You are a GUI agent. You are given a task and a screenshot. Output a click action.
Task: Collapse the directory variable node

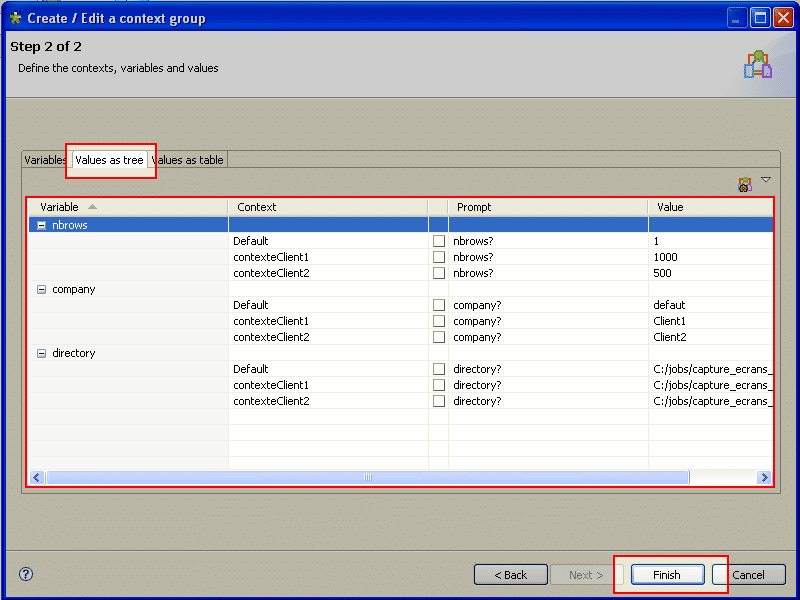(x=41, y=353)
